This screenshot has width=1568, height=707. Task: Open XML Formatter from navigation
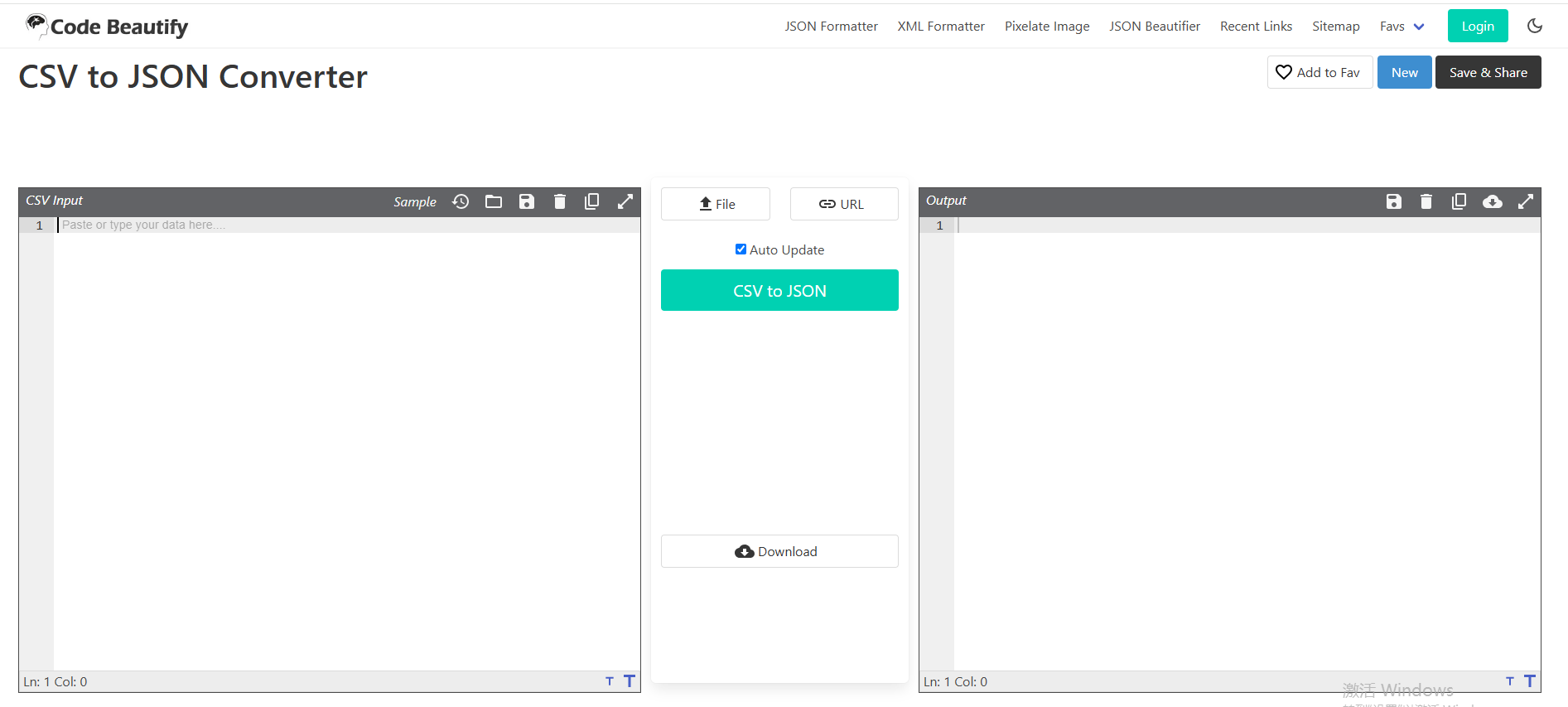pyautogui.click(x=941, y=27)
